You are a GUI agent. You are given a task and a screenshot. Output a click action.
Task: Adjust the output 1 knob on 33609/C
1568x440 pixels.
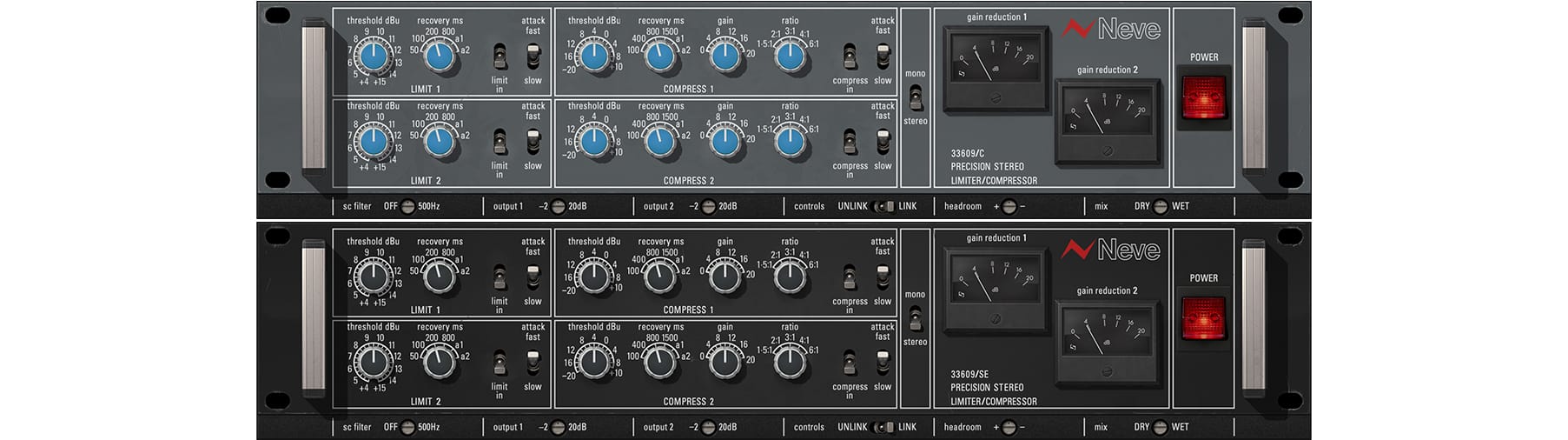pyautogui.click(x=559, y=207)
